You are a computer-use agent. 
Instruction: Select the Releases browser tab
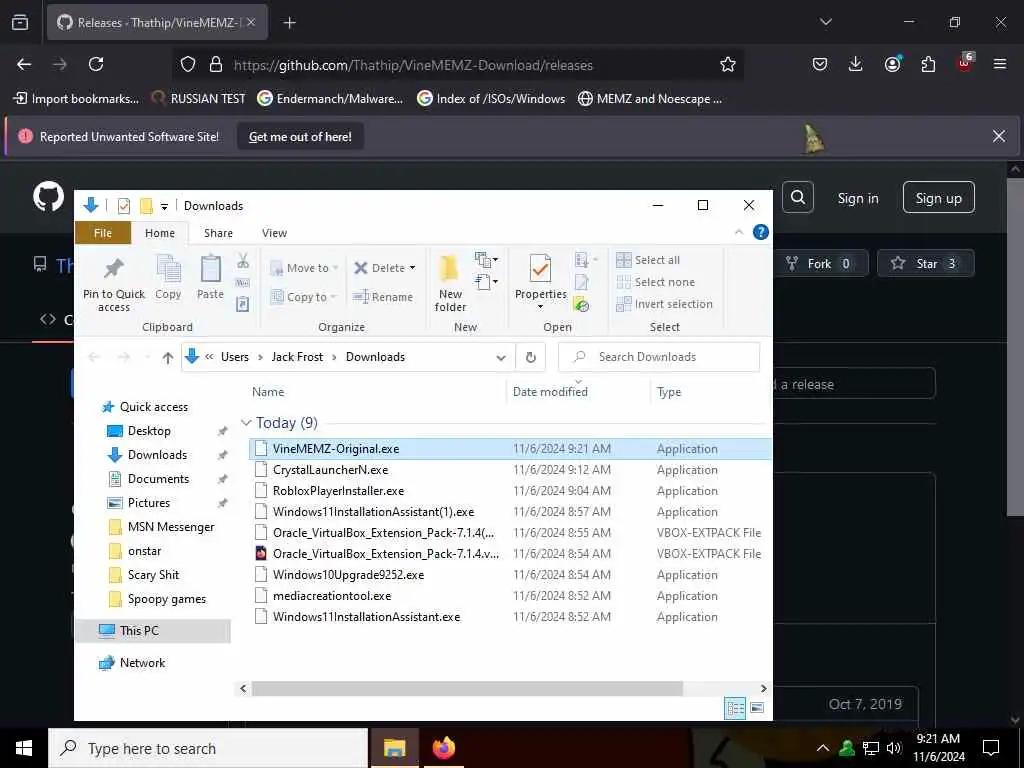[157, 22]
